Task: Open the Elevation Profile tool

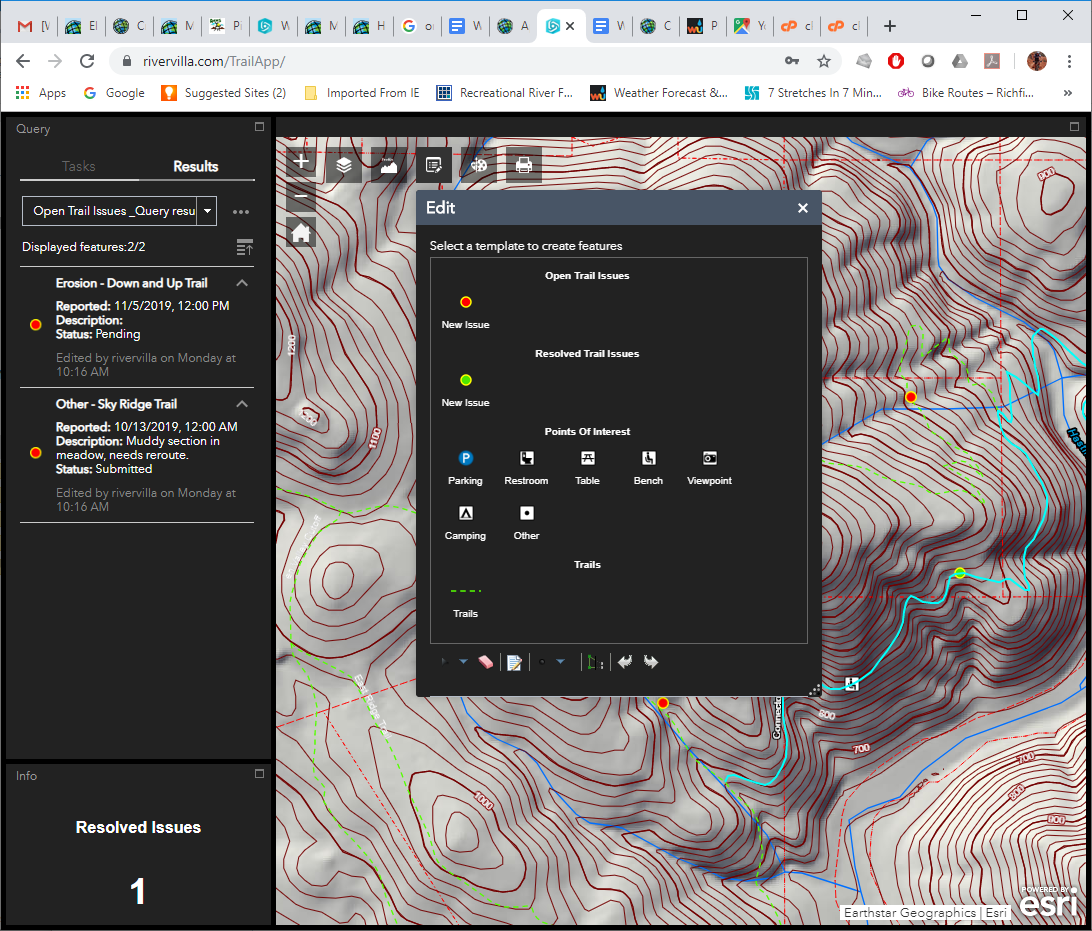Action: pos(389,165)
